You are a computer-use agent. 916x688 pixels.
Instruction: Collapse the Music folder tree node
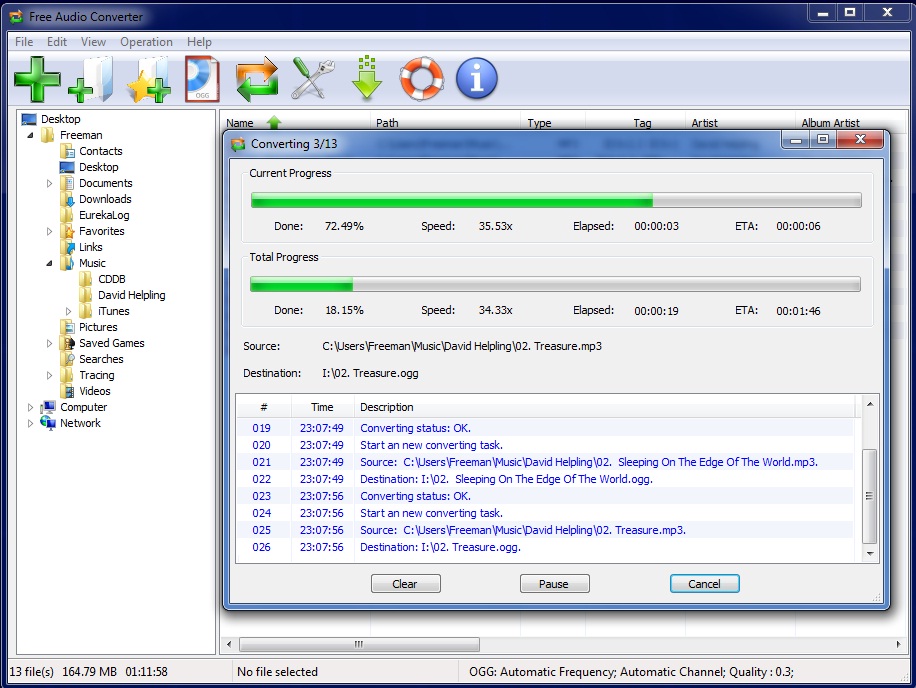[x=49, y=263]
